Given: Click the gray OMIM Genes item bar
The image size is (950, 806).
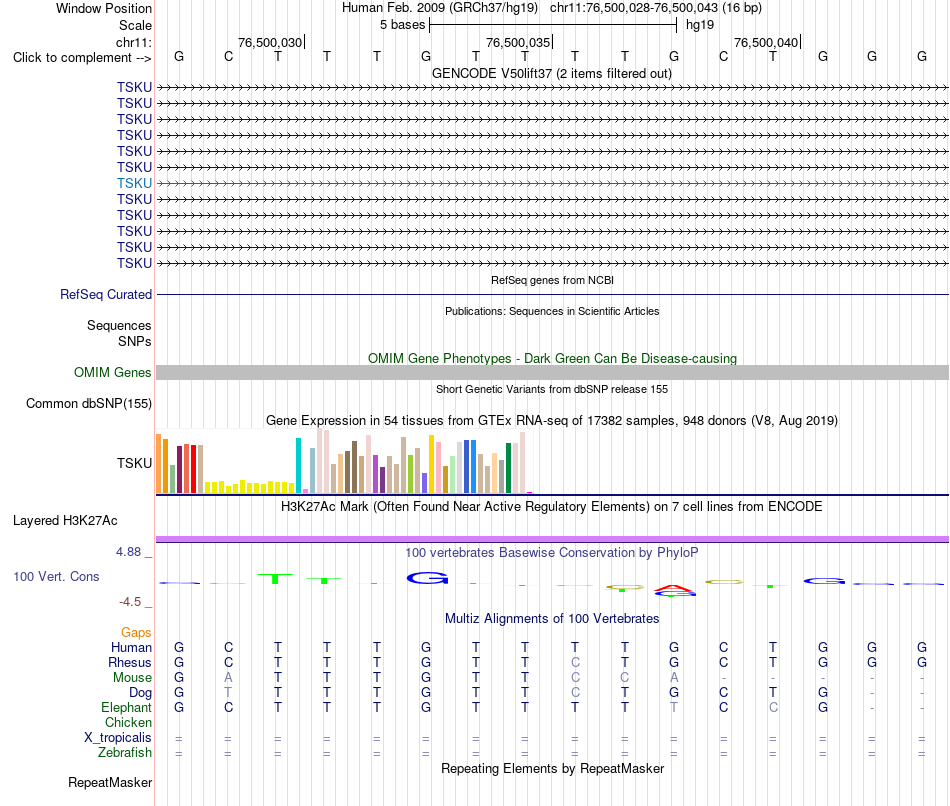Looking at the screenshot, I should (552, 373).
